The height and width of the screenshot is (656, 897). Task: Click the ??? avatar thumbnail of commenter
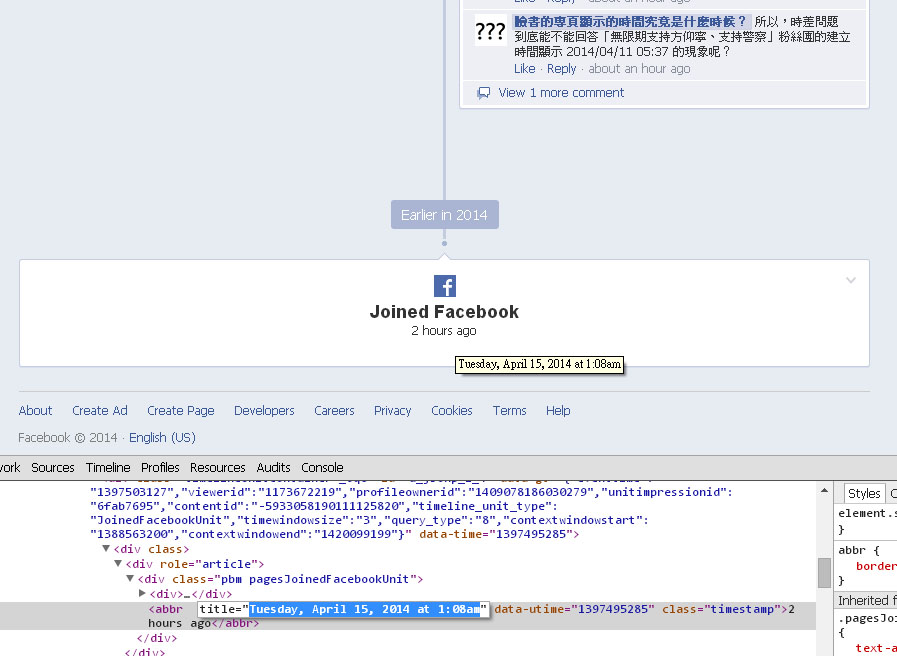[x=490, y=31]
